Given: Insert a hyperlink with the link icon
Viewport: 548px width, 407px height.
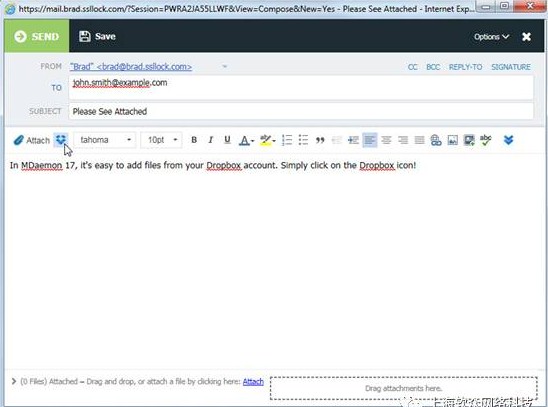Looking at the screenshot, I should (436, 140).
